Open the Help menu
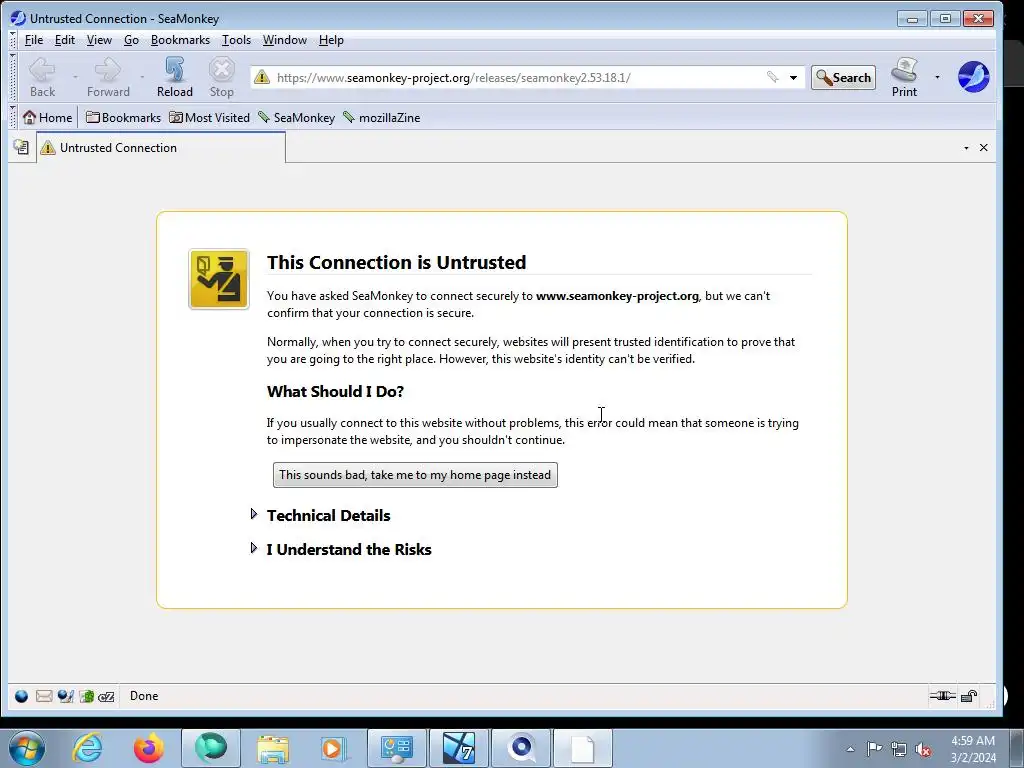This screenshot has width=1024, height=768. coord(331,40)
